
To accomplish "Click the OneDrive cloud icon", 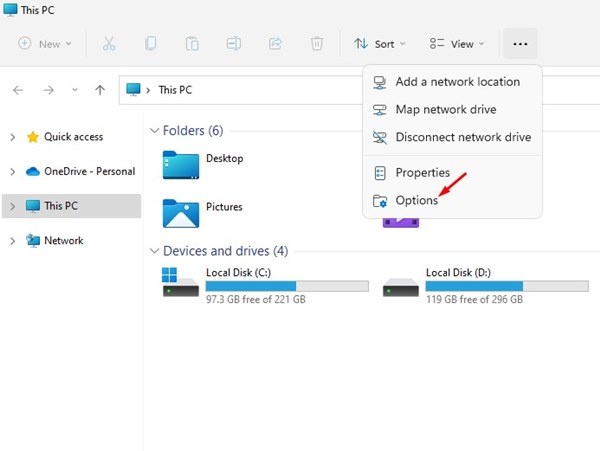I will [33, 171].
